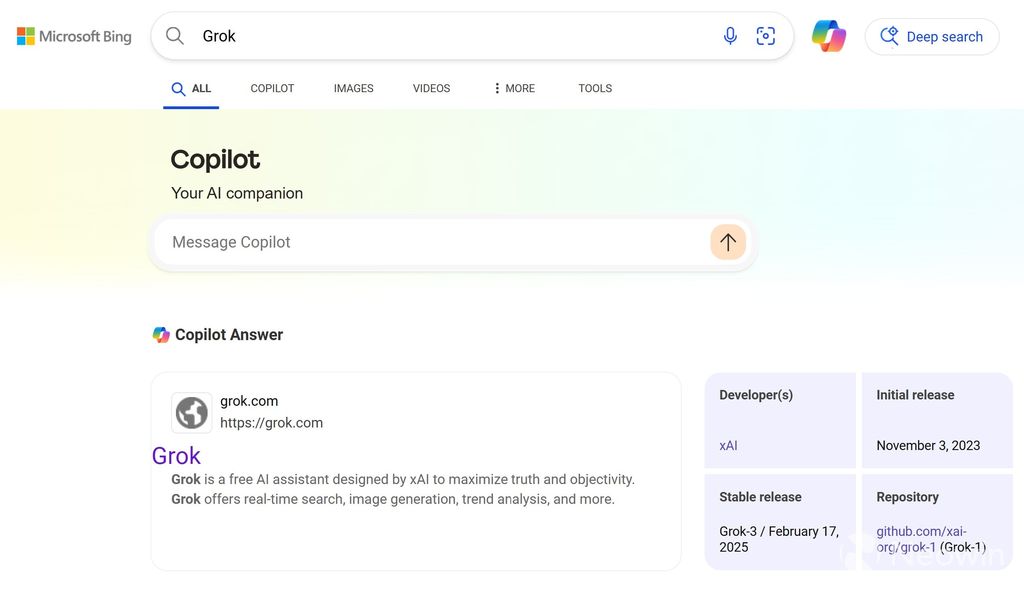
Task: Select the ALL results tab
Action: pos(191,88)
